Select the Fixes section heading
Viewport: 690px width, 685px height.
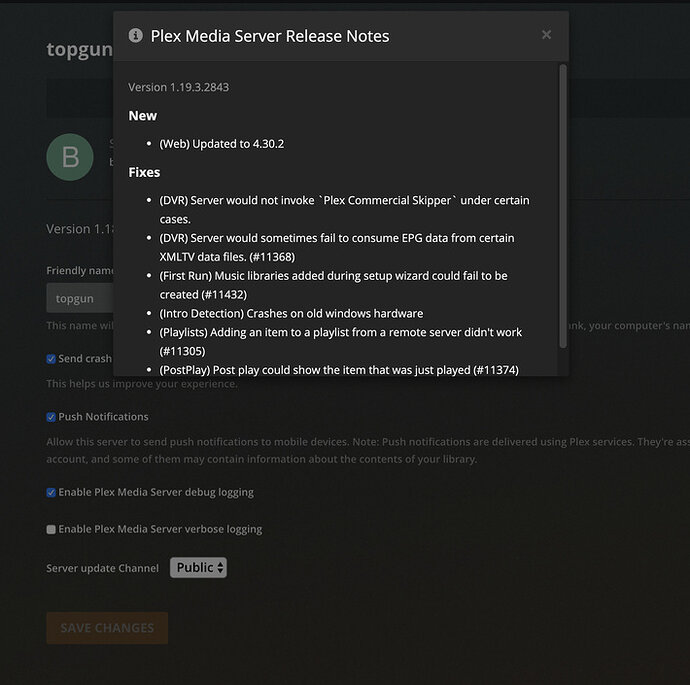click(145, 172)
